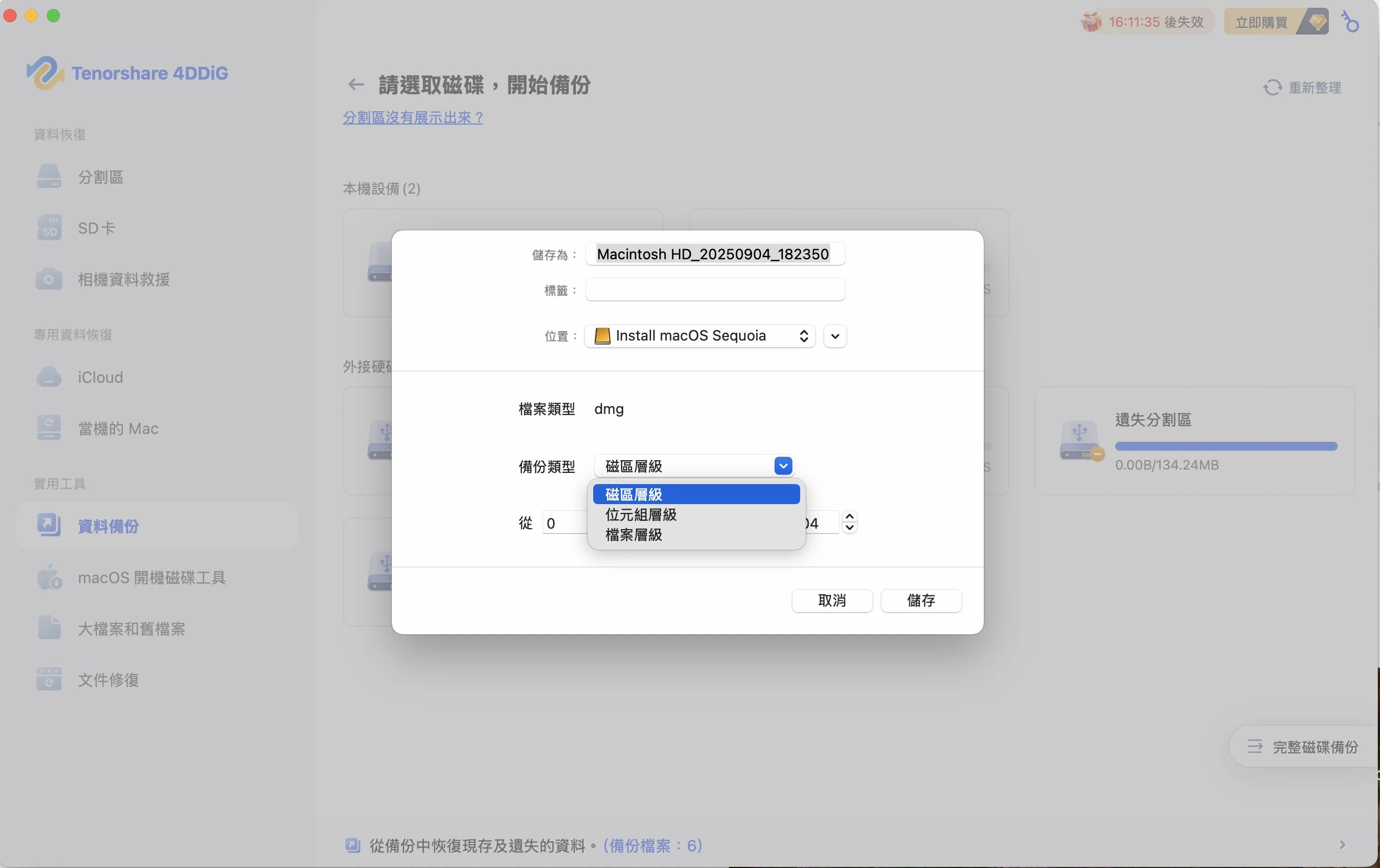Open the 分割區沒有展示出來 link
1380x868 pixels.
click(412, 117)
